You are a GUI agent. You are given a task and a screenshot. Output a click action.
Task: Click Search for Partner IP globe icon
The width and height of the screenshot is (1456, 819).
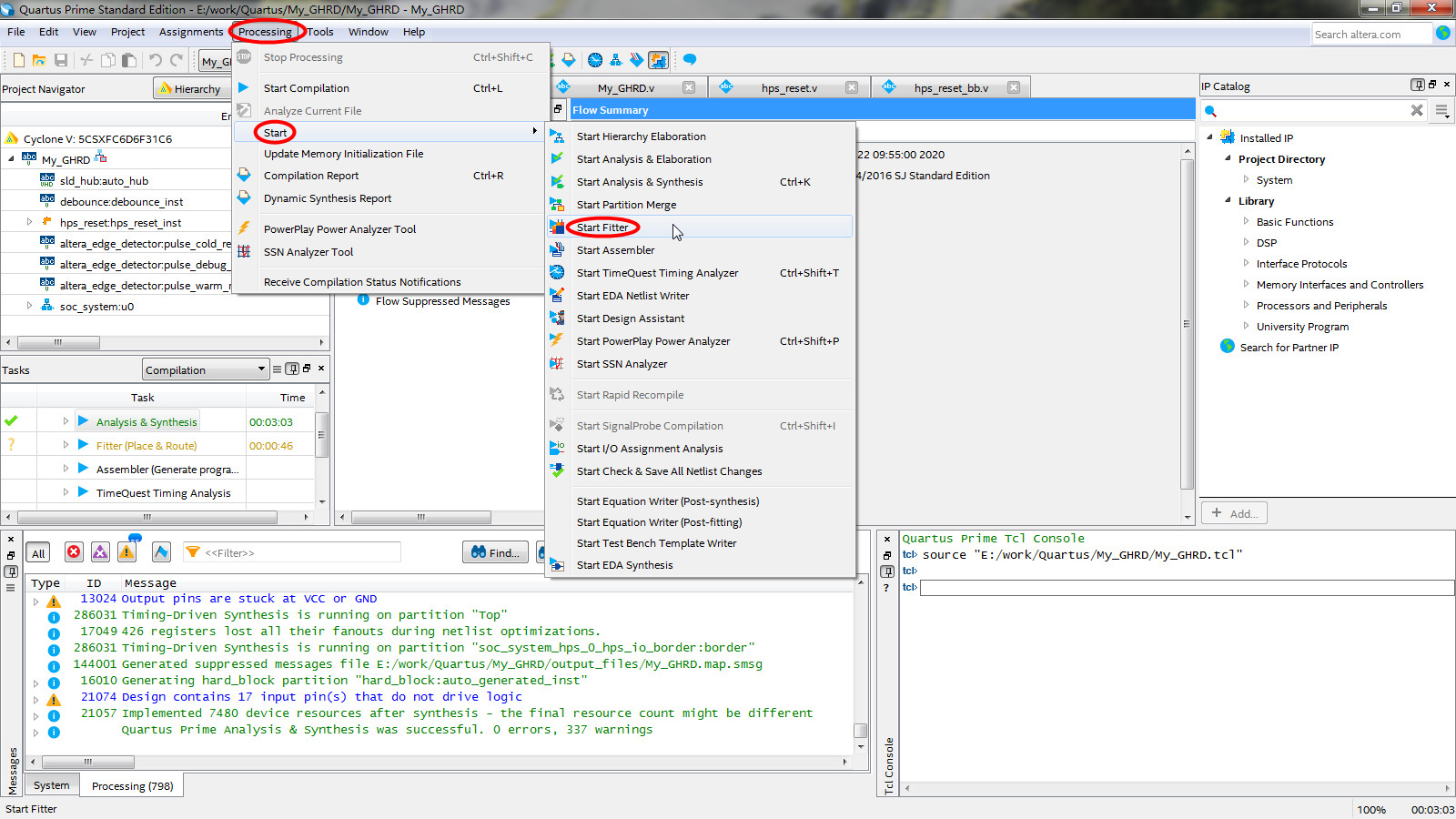pyautogui.click(x=1228, y=347)
